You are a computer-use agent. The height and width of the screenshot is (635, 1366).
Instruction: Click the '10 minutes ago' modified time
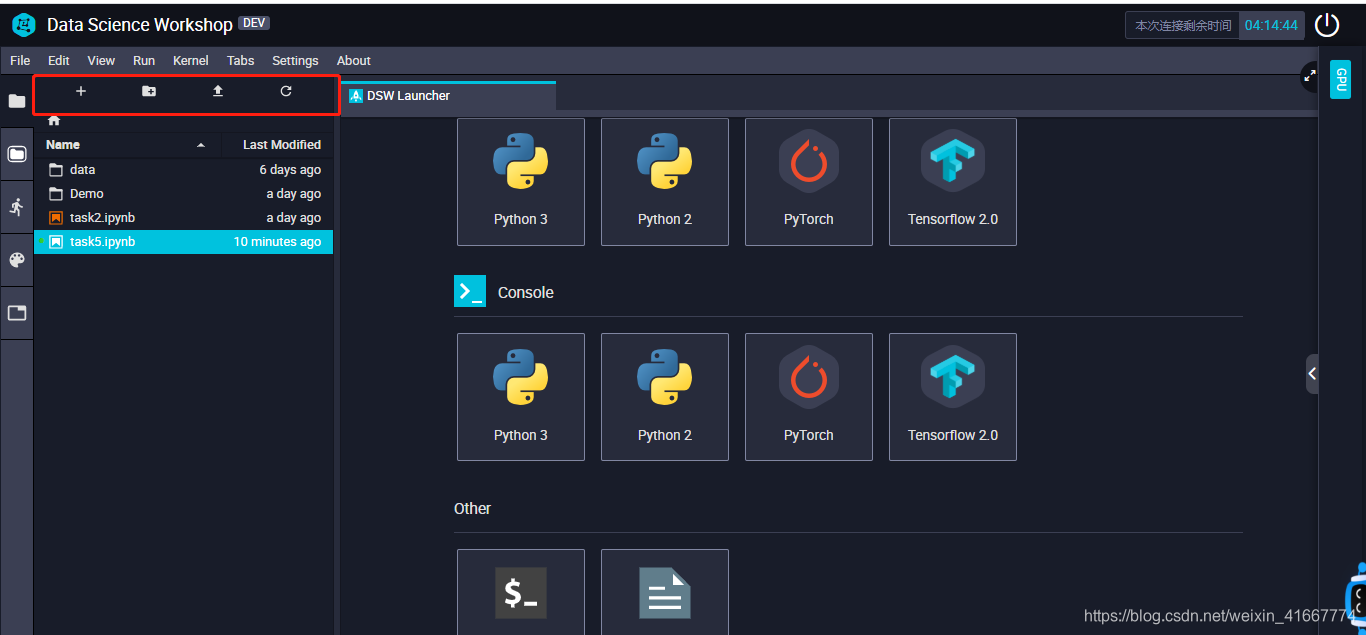[x=277, y=242]
